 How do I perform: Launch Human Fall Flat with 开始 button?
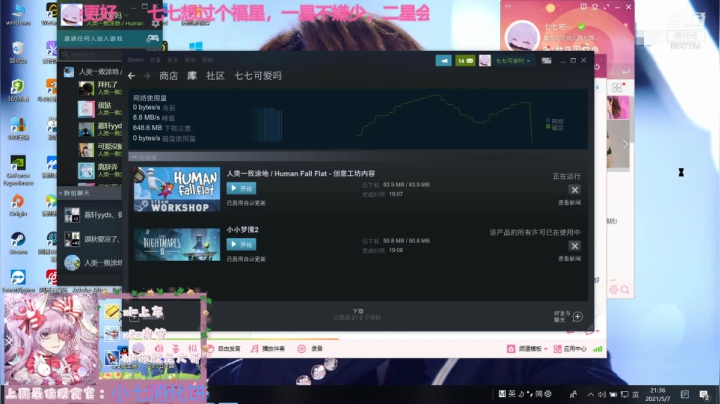242,188
